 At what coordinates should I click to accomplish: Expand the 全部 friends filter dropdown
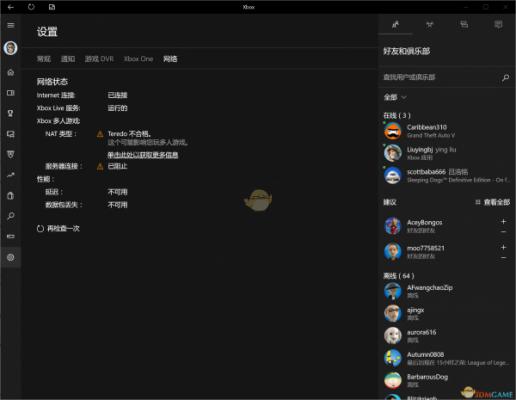(x=395, y=97)
